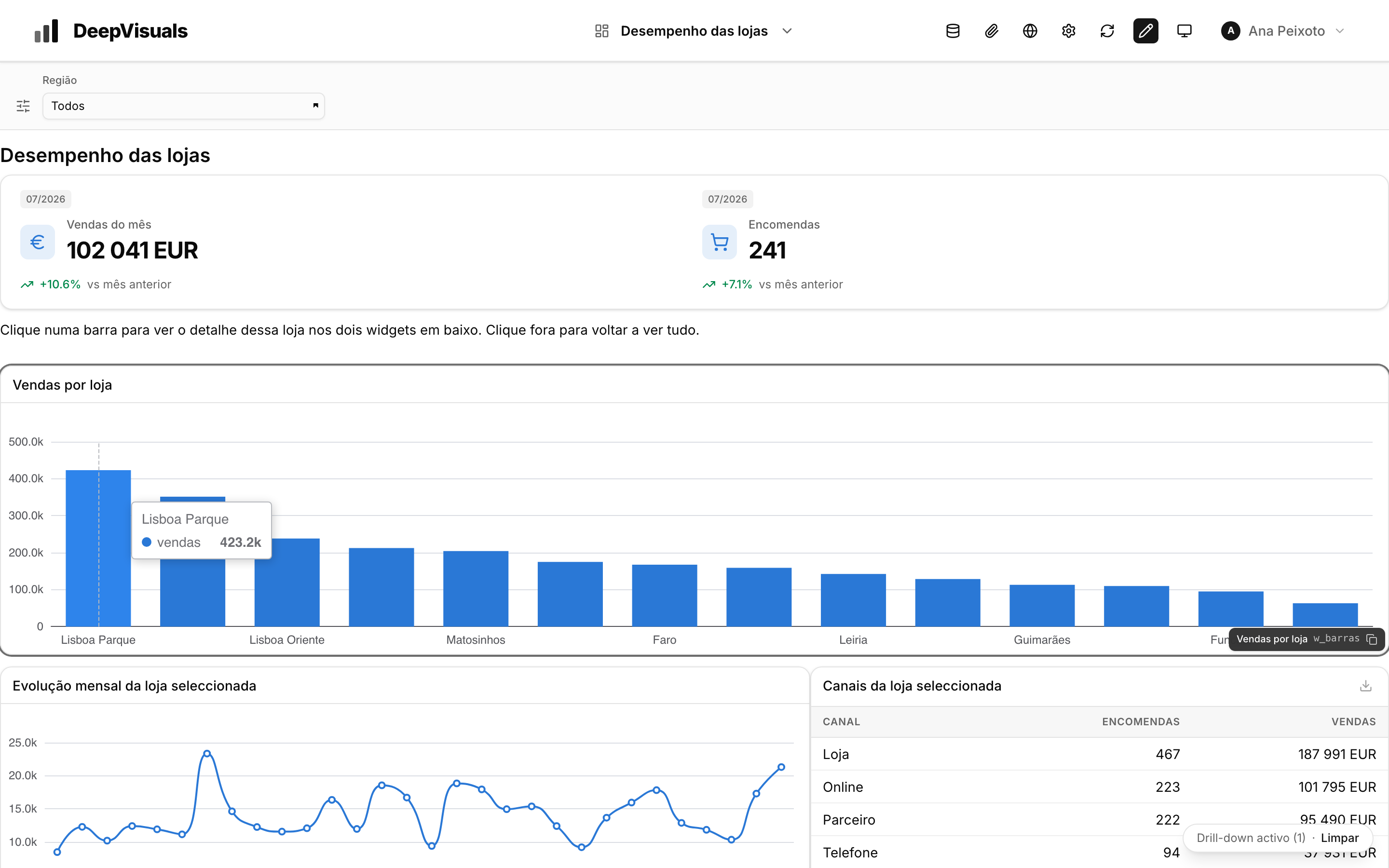
Task: Expand the Desempenho das lojas dashboard chevron
Action: [787, 31]
